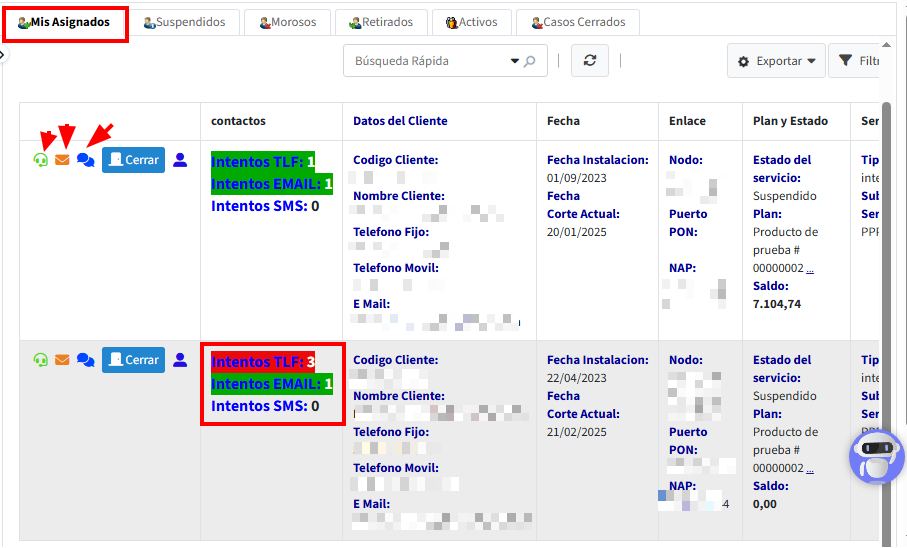907x548 pixels.
Task: Click headset call icon in second row
Action: pyautogui.click(x=41, y=360)
